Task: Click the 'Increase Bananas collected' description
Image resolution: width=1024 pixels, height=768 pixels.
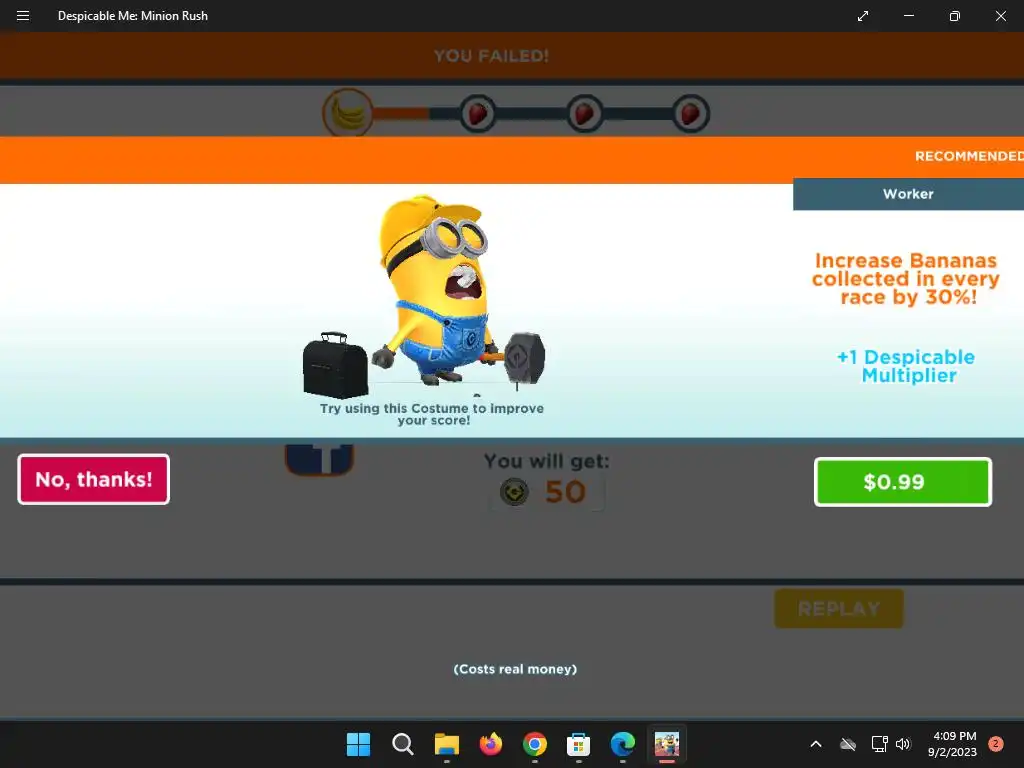Action: point(906,279)
